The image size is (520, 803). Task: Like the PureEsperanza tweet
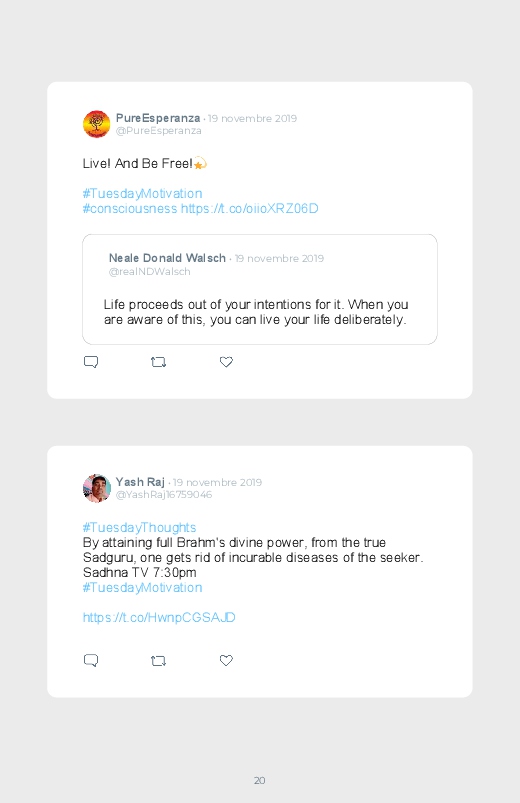(x=226, y=362)
